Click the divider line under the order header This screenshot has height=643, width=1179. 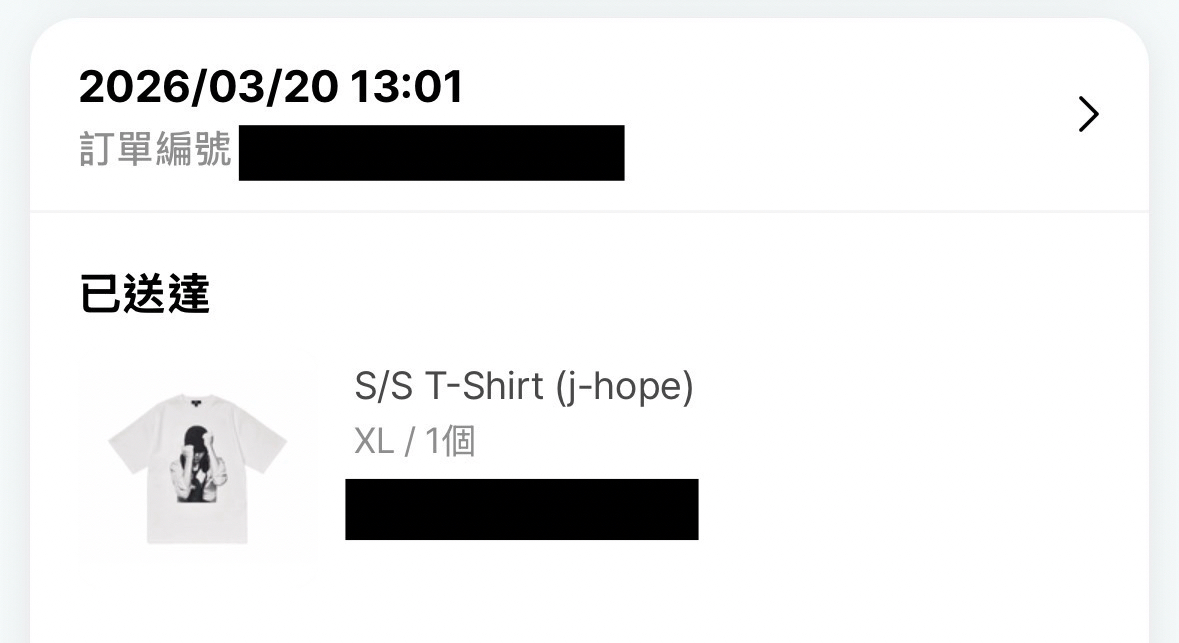[589, 212]
